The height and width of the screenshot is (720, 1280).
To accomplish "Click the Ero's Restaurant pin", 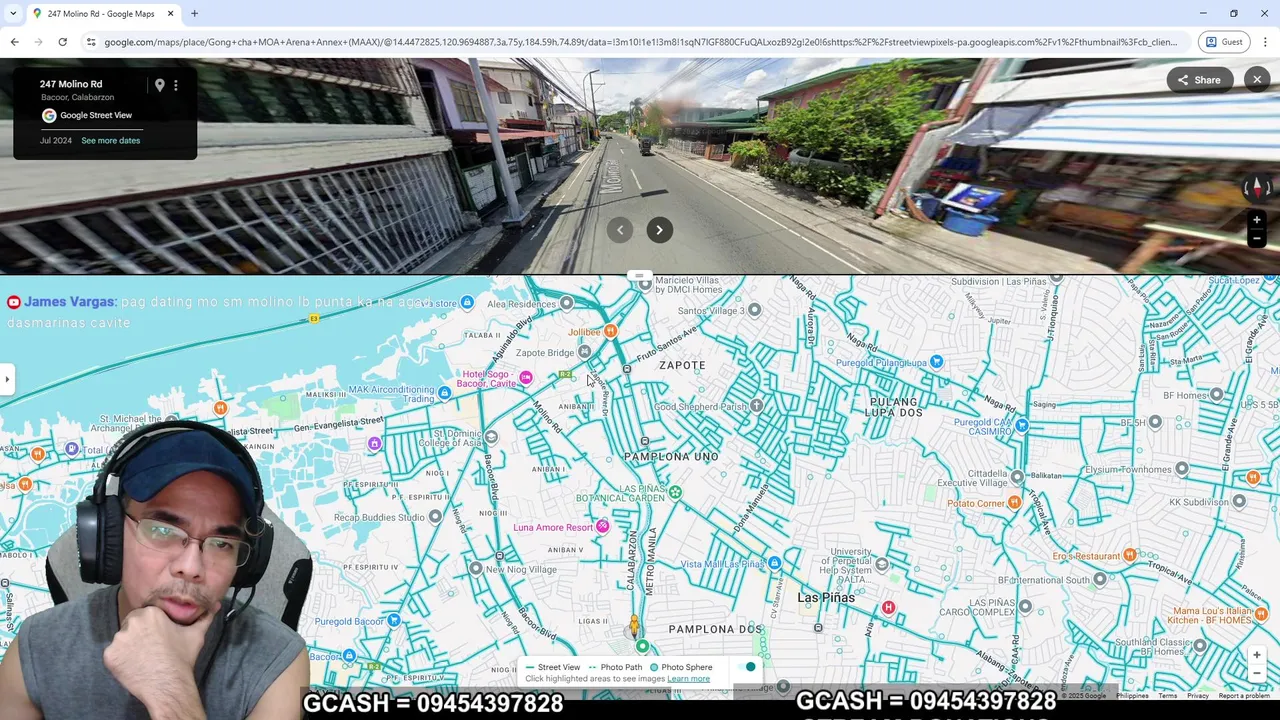I will coord(1129,555).
